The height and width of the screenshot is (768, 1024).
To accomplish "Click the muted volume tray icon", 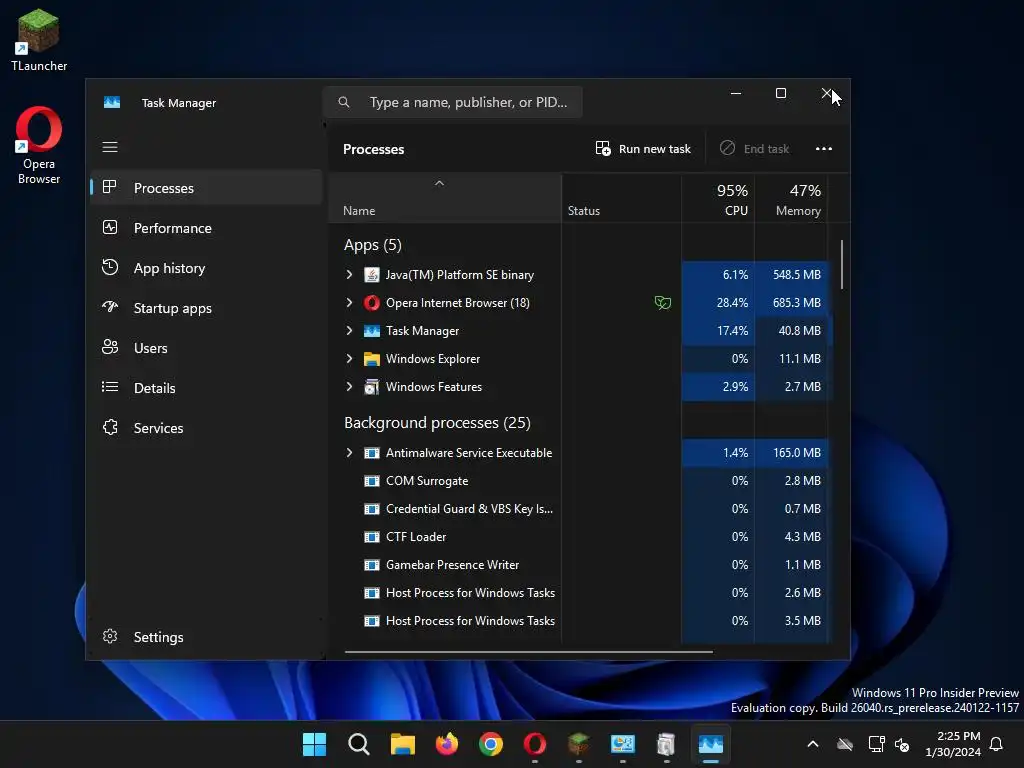I will pyautogui.click(x=903, y=744).
